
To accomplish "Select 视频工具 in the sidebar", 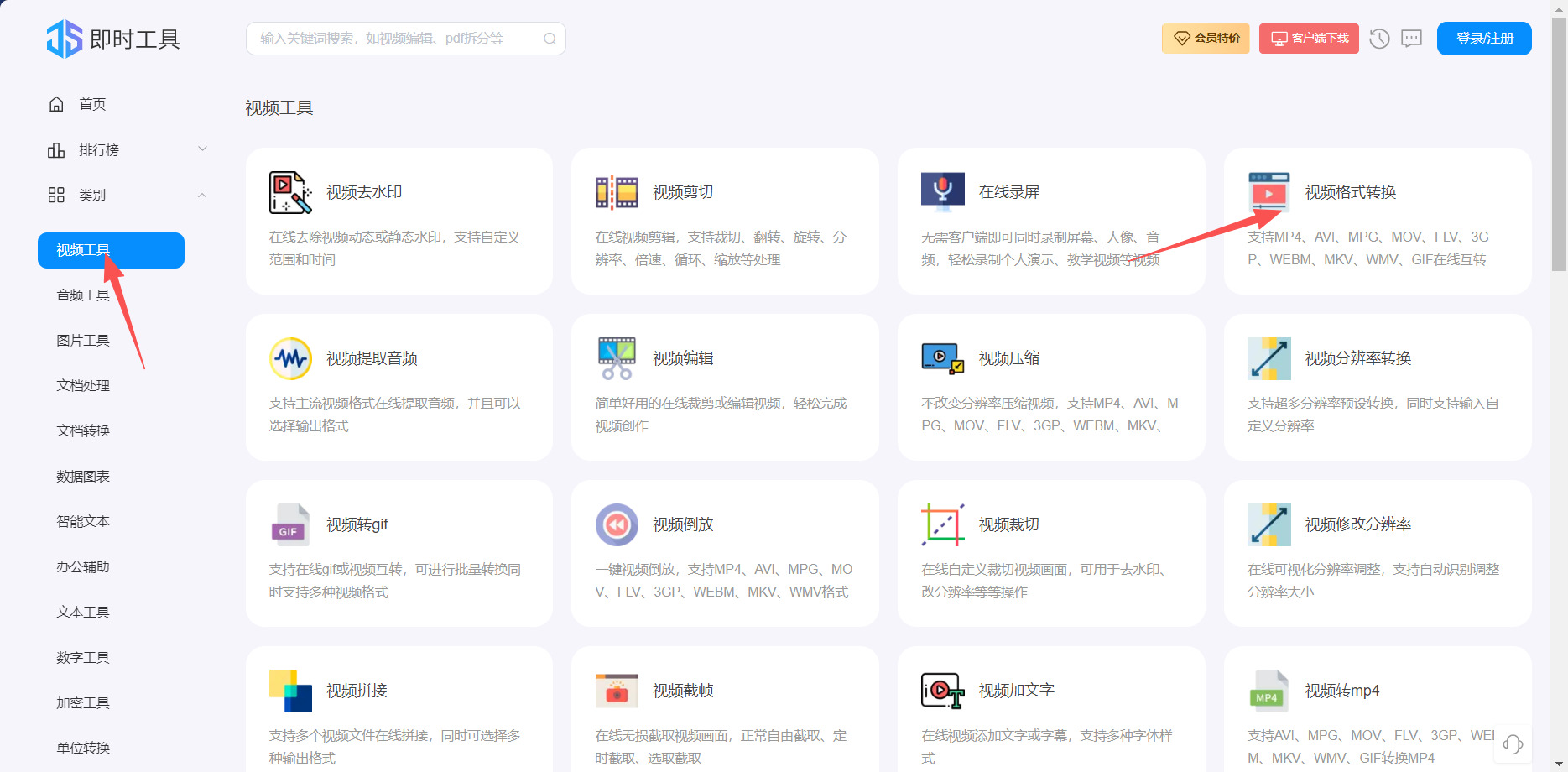I will pos(111,250).
